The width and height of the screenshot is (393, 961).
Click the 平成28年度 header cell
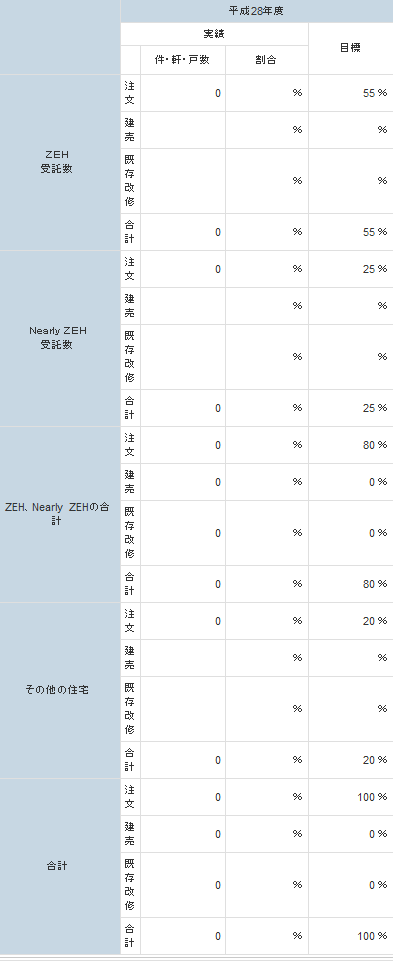click(257, 11)
